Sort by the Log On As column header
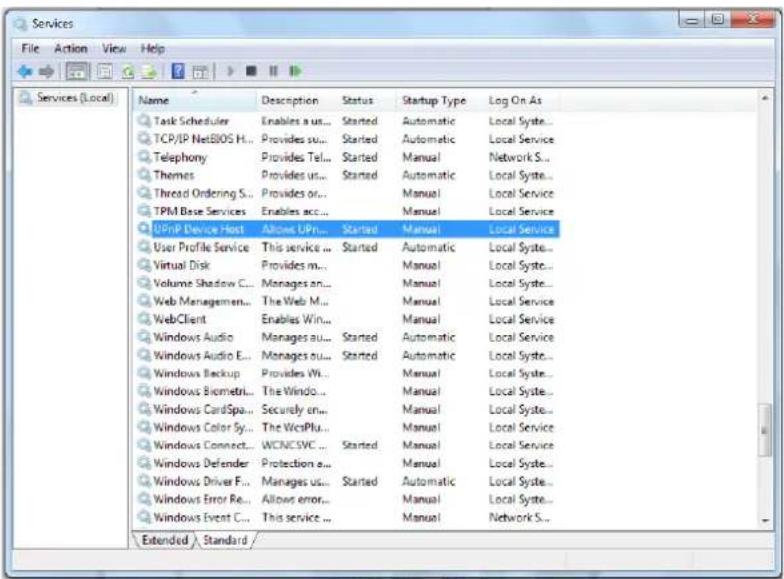The image size is (784, 579). pos(522,100)
